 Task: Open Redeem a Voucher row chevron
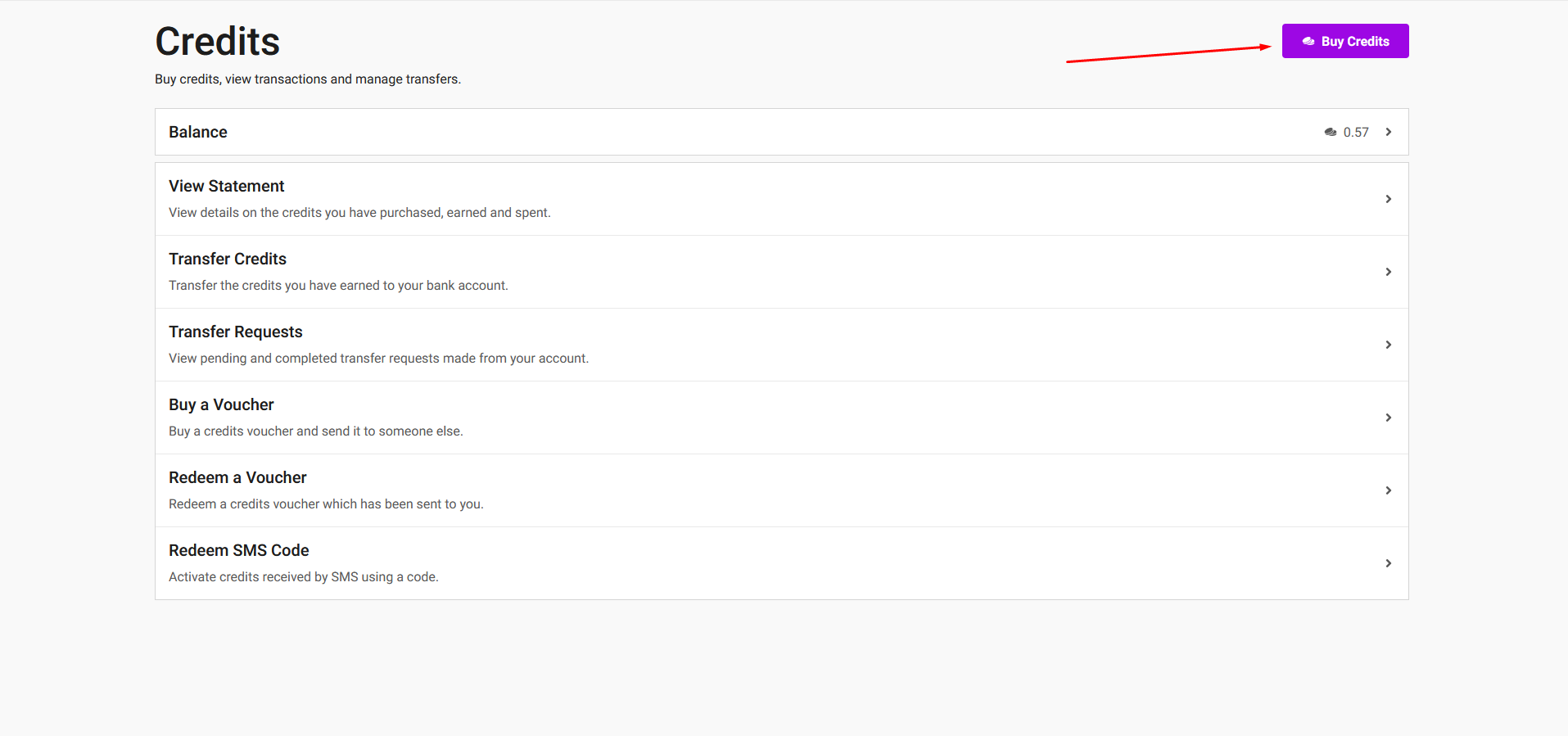1389,490
